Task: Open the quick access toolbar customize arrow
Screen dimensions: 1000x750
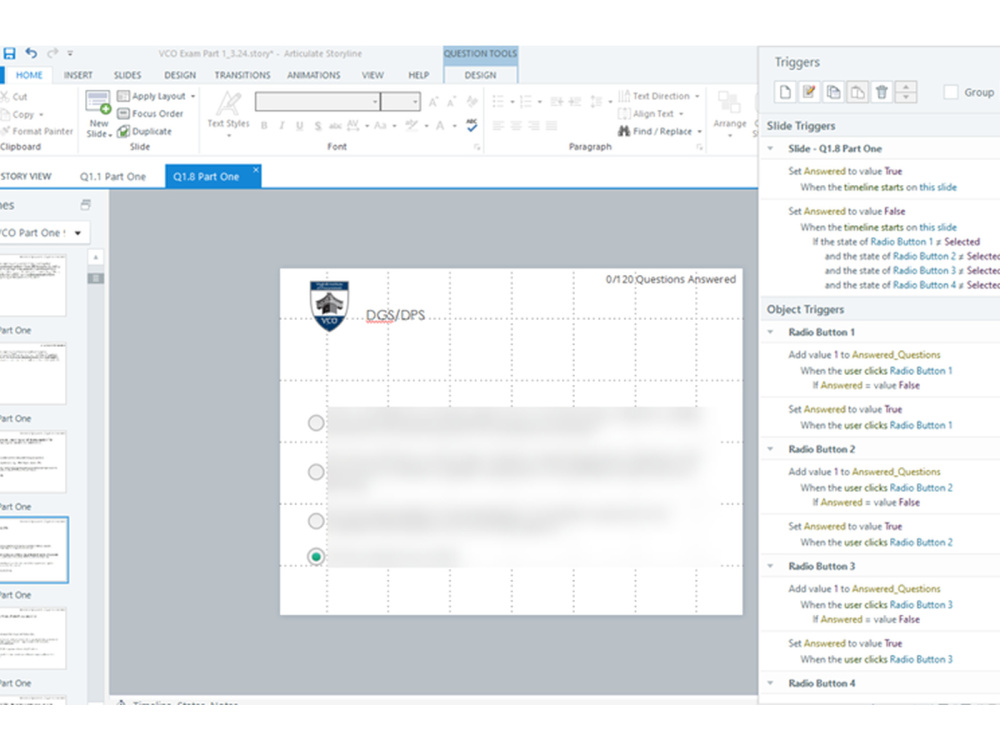Action: point(70,54)
